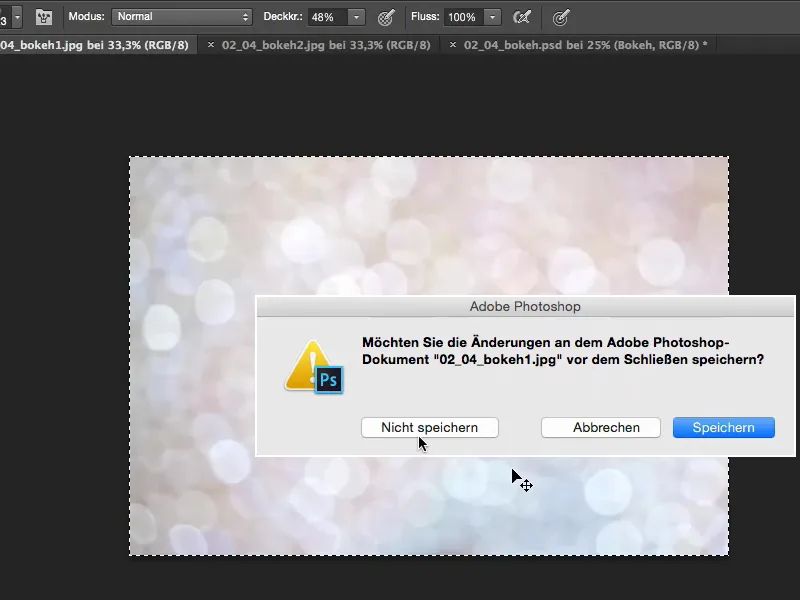This screenshot has width=800, height=600.
Task: Click the Nicht speichern button
Action: click(x=429, y=427)
